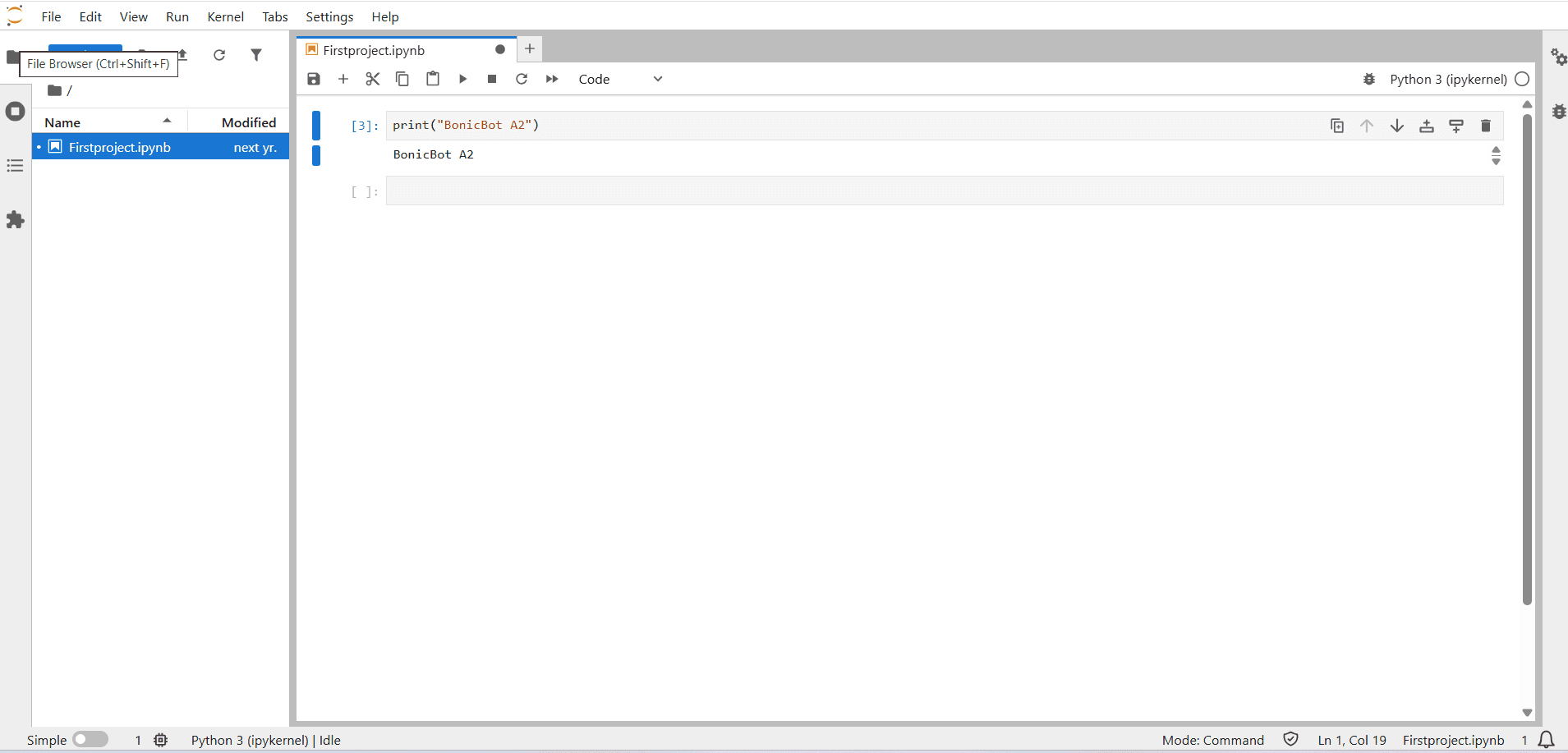Switch kernel via Python 3 (ipykernel) button
1568x753 pixels.
tap(1447, 79)
